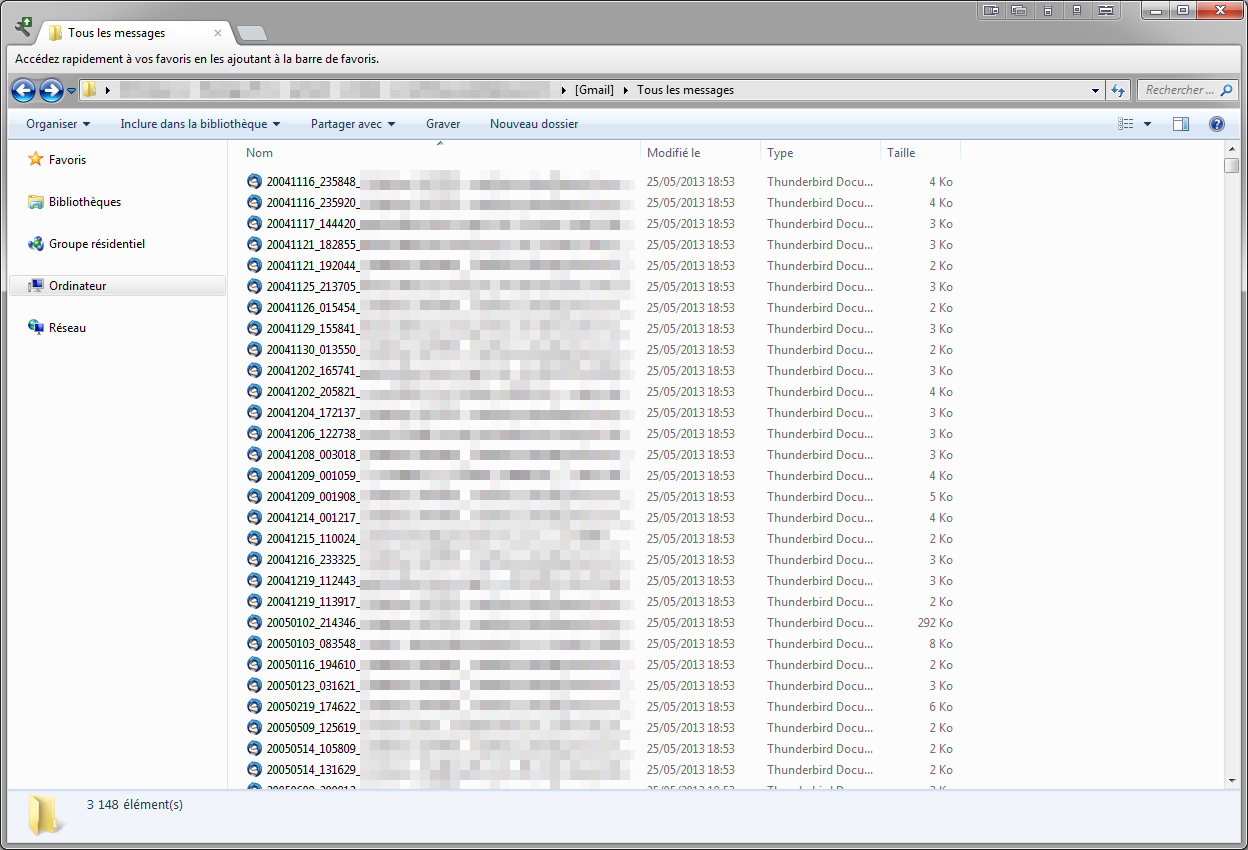Expand the Organiser dropdown menu
1248x850 pixels.
coord(58,124)
